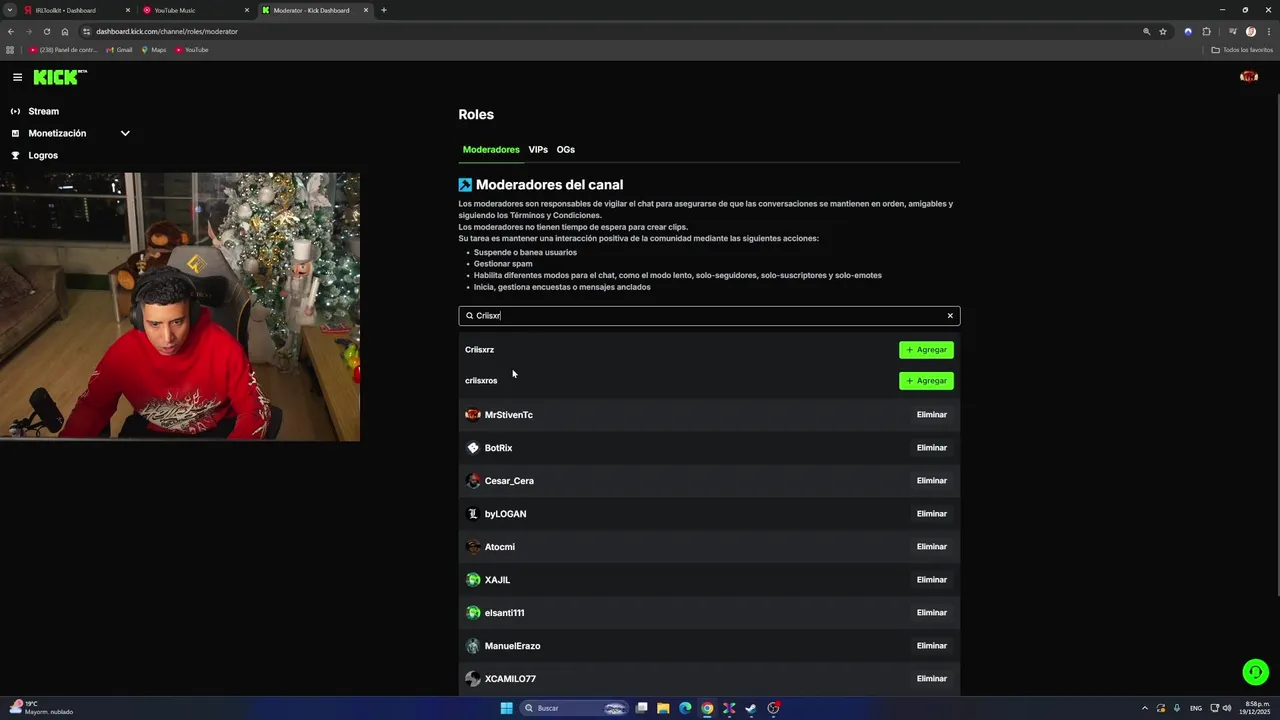The image size is (1280, 720).
Task: Click elsanti111's avatar icon
Action: (473, 613)
